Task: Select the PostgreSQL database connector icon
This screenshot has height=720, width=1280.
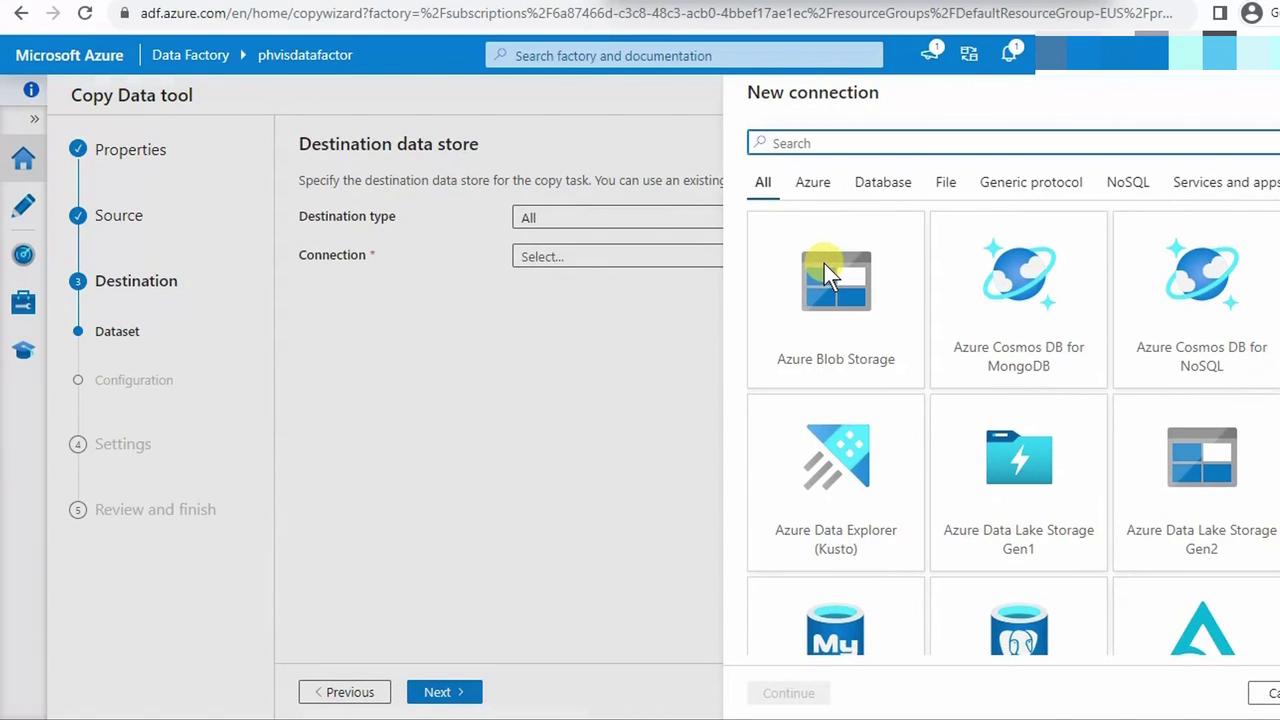Action: tap(1018, 629)
